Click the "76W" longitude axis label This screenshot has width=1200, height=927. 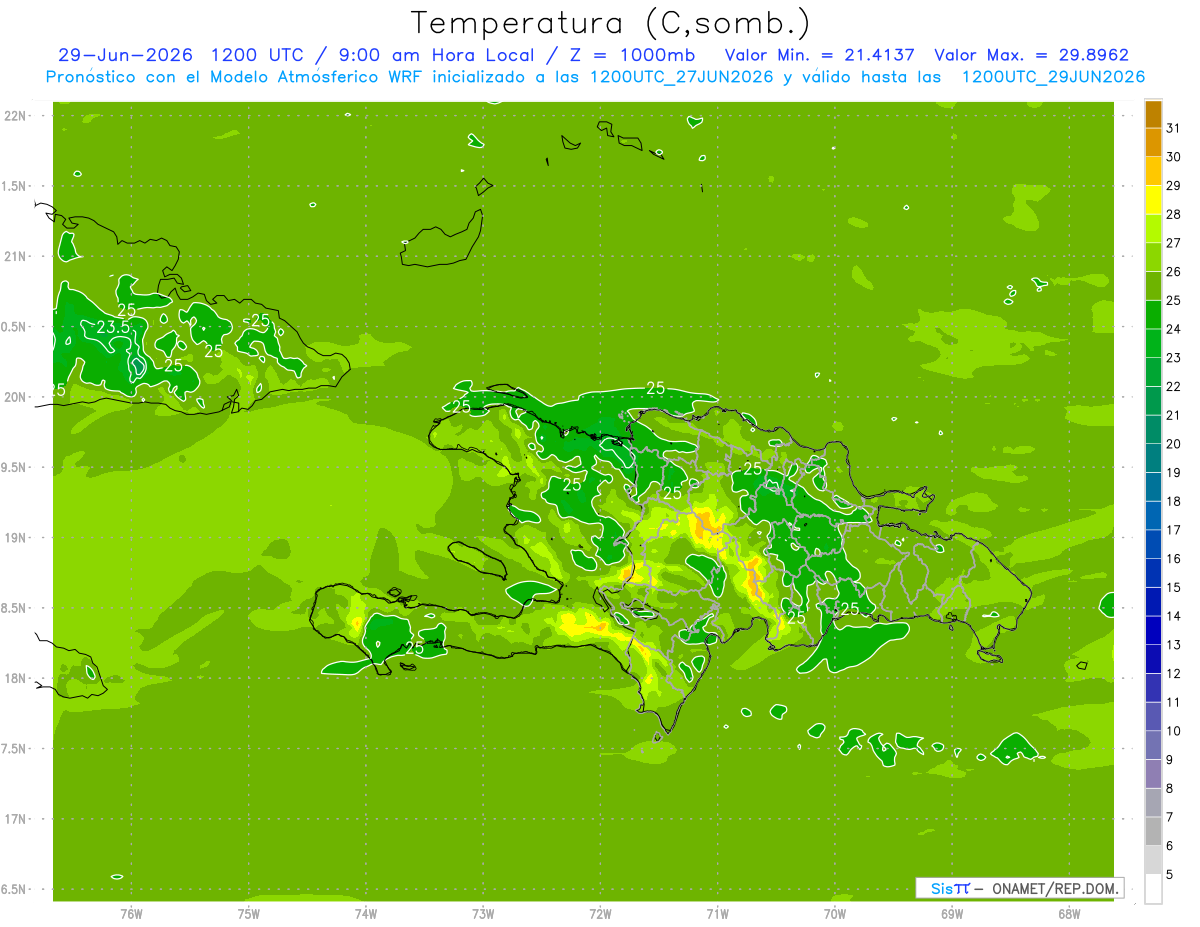131,914
